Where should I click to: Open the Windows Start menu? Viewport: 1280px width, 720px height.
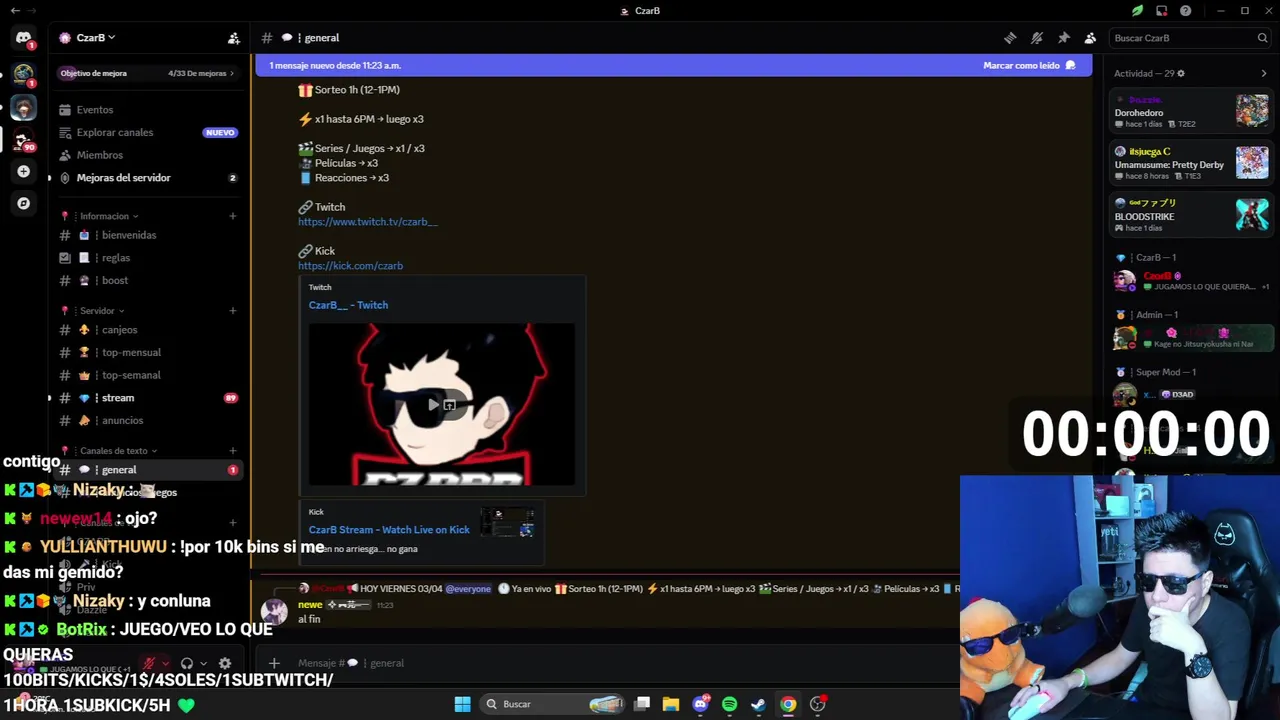462,704
